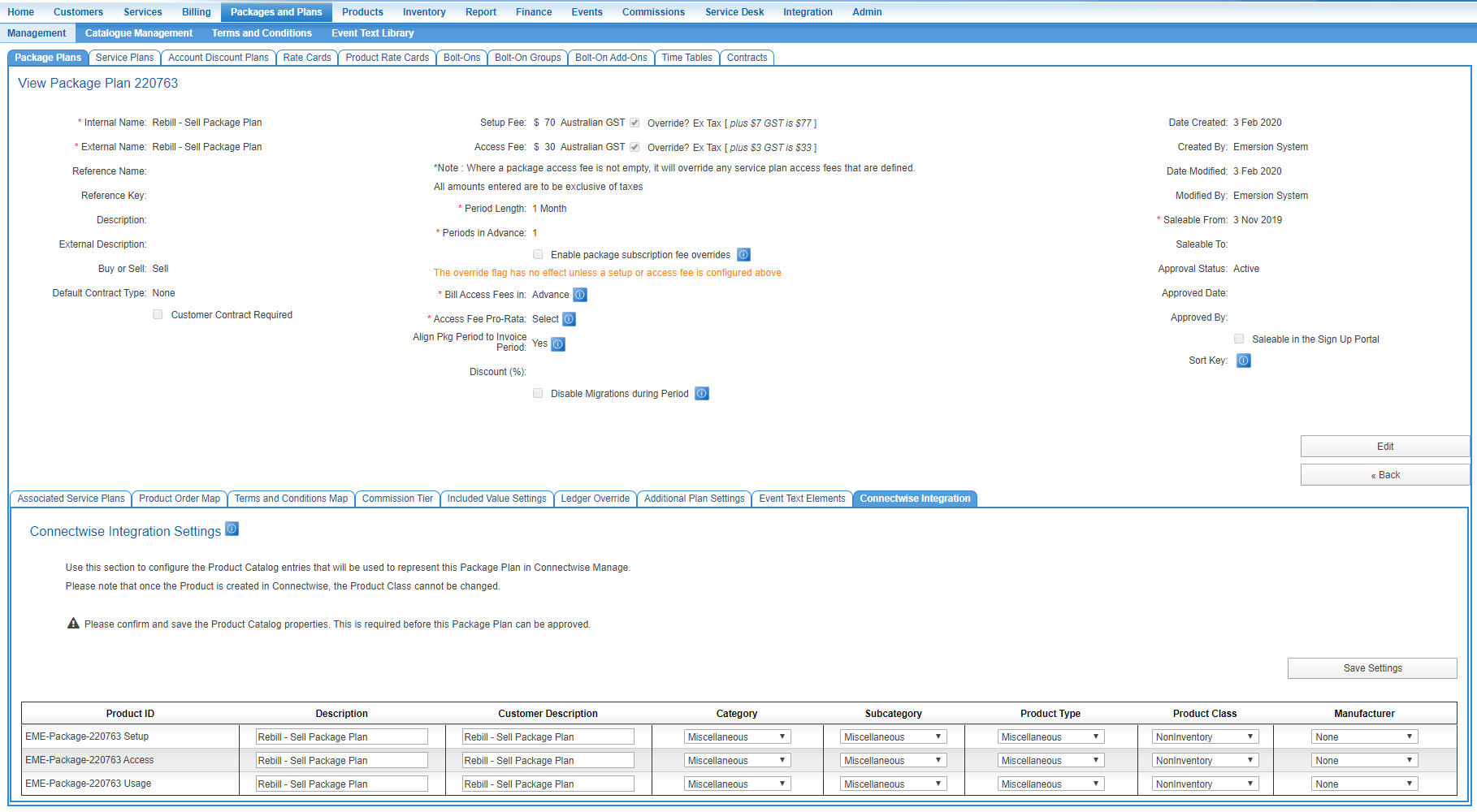1477x812 pixels.
Task: Check Disable Migrations during Period box
Action: point(538,394)
